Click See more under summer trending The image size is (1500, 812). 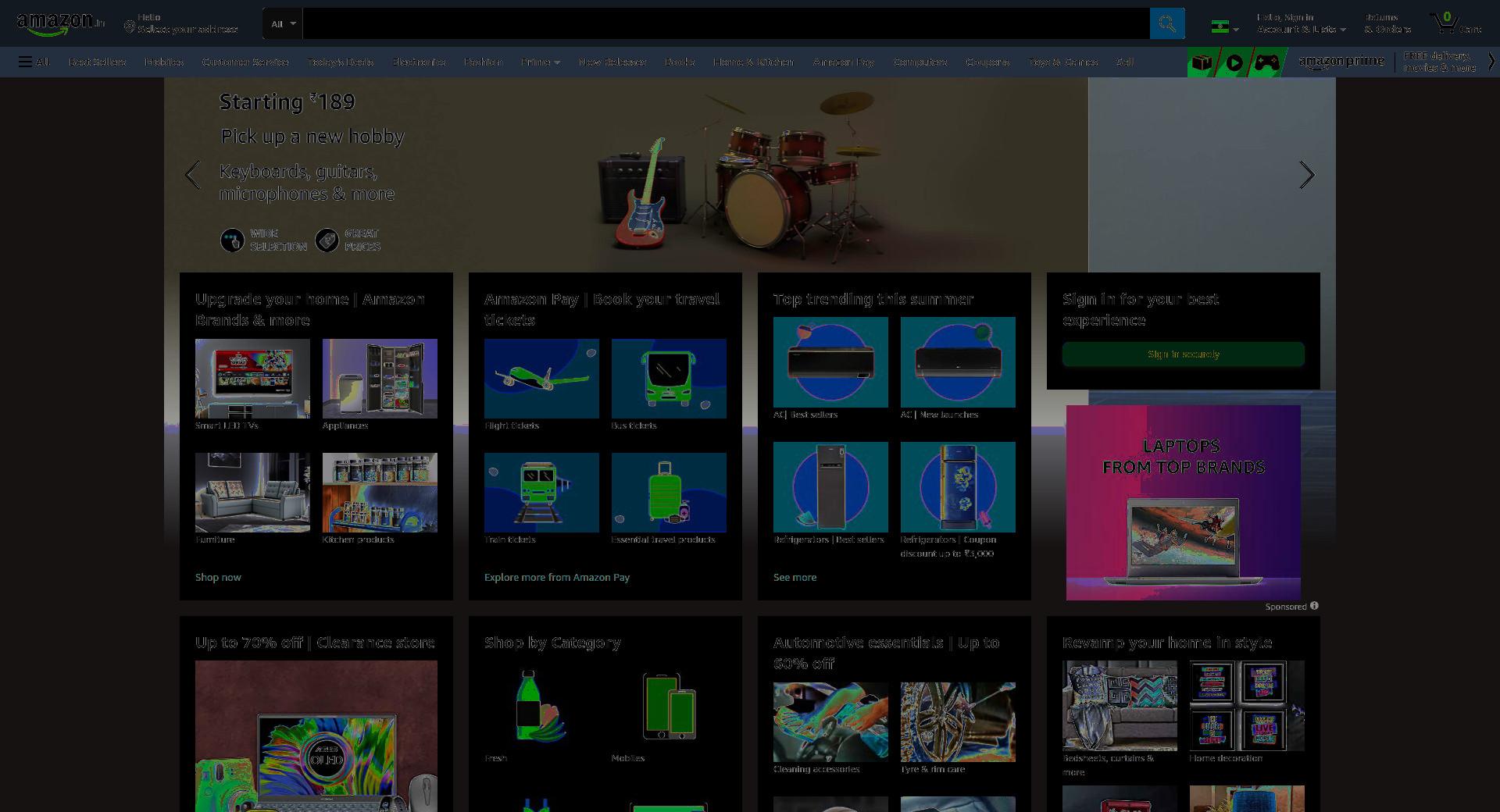coord(795,577)
